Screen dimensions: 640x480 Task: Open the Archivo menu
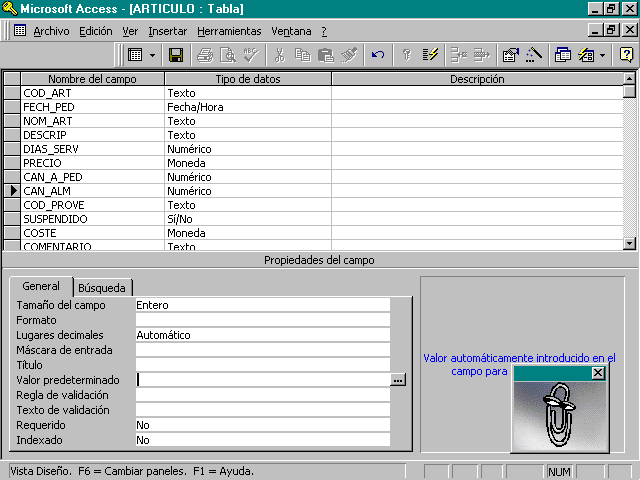(51, 31)
